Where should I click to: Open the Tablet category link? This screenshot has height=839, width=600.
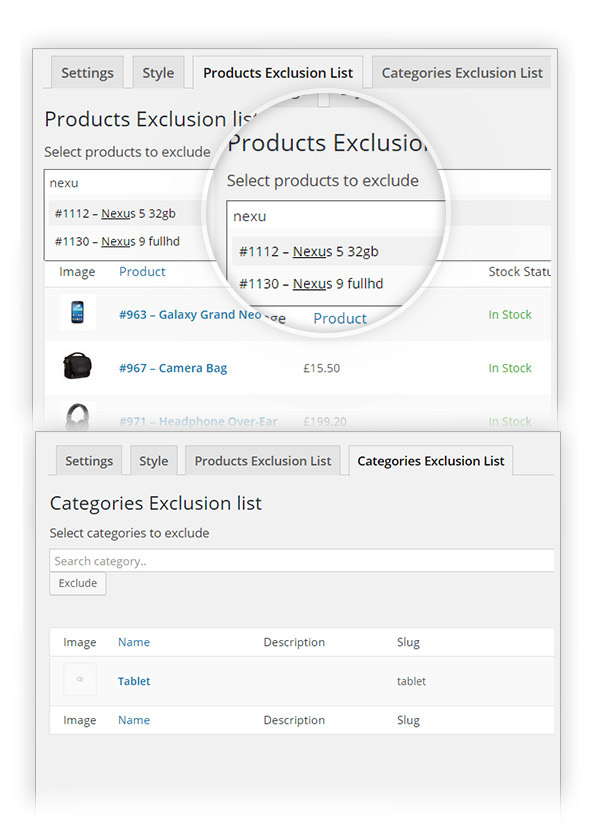tap(134, 681)
